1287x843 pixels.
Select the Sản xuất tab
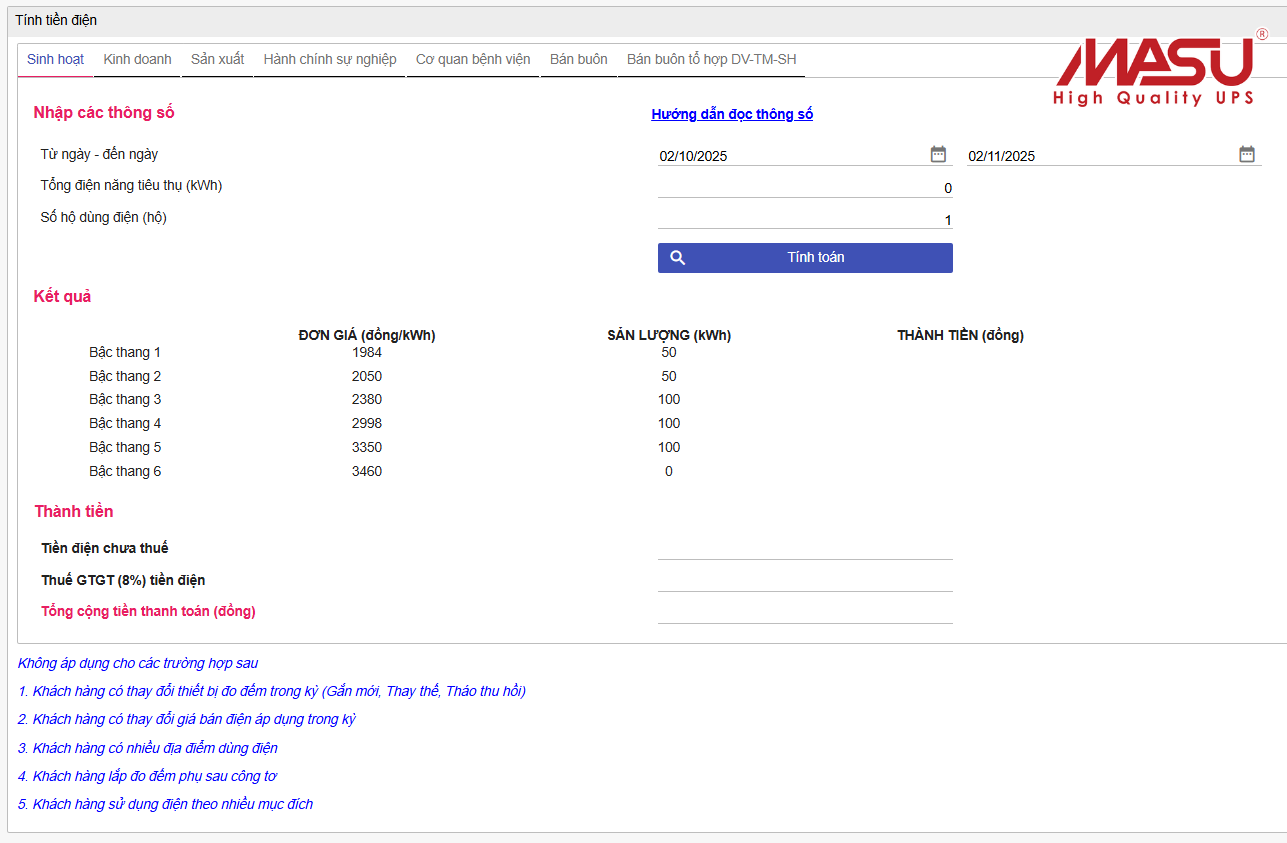click(217, 60)
